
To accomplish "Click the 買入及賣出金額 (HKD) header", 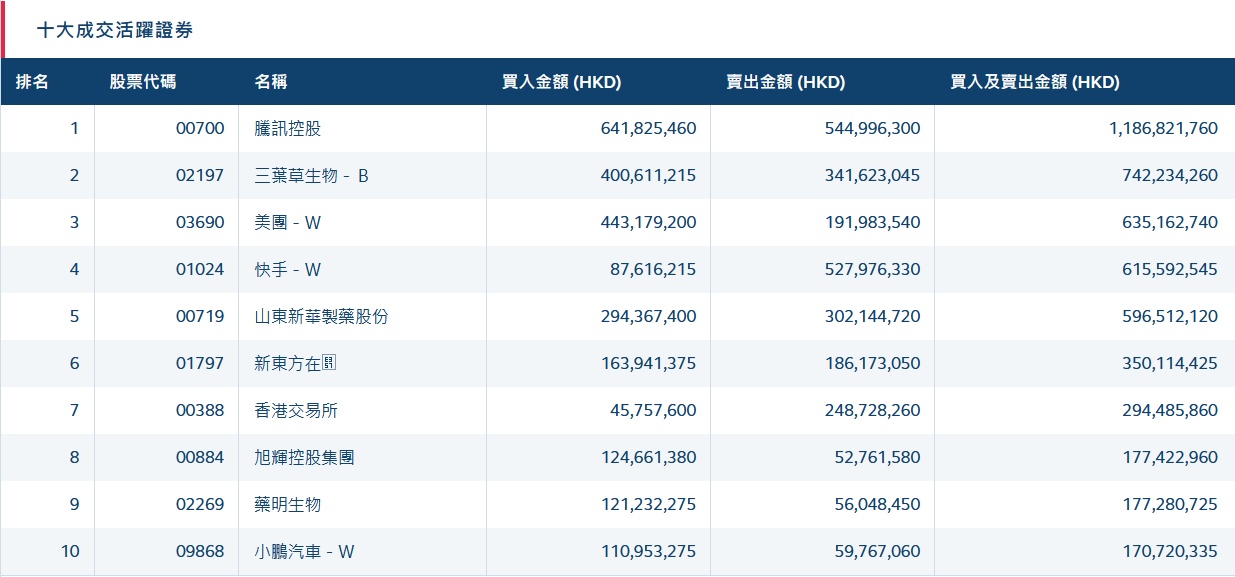I will click(1034, 82).
